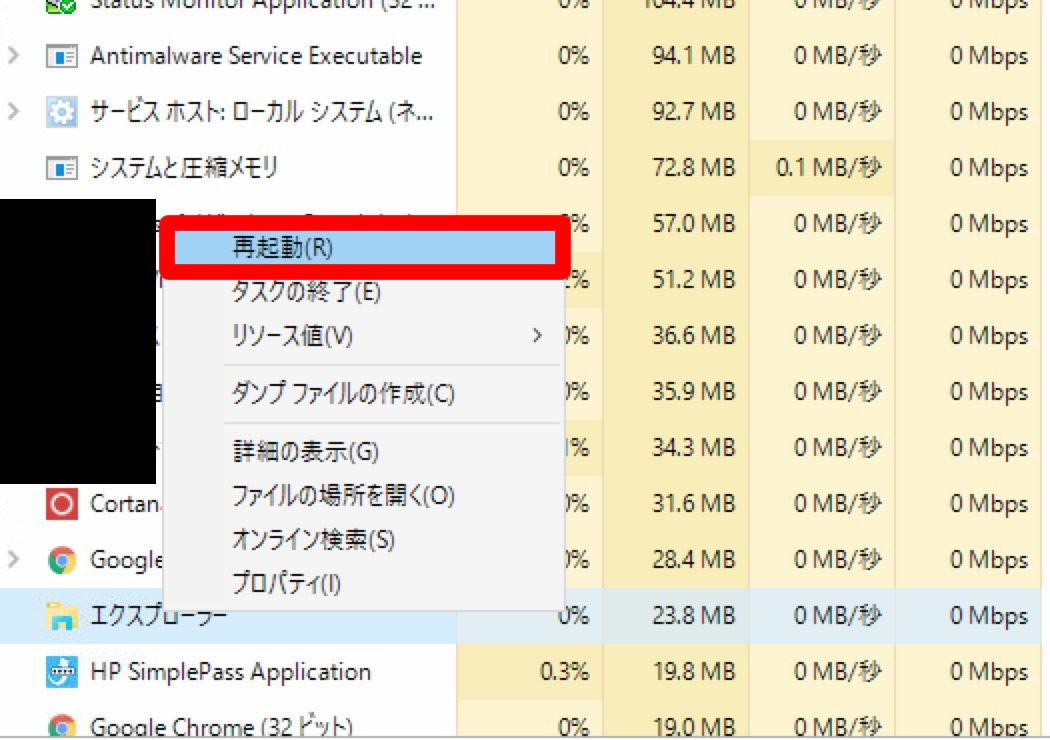This screenshot has width=1050, height=740.
Task: Select the Cortana red circle icon
Action: (62, 504)
